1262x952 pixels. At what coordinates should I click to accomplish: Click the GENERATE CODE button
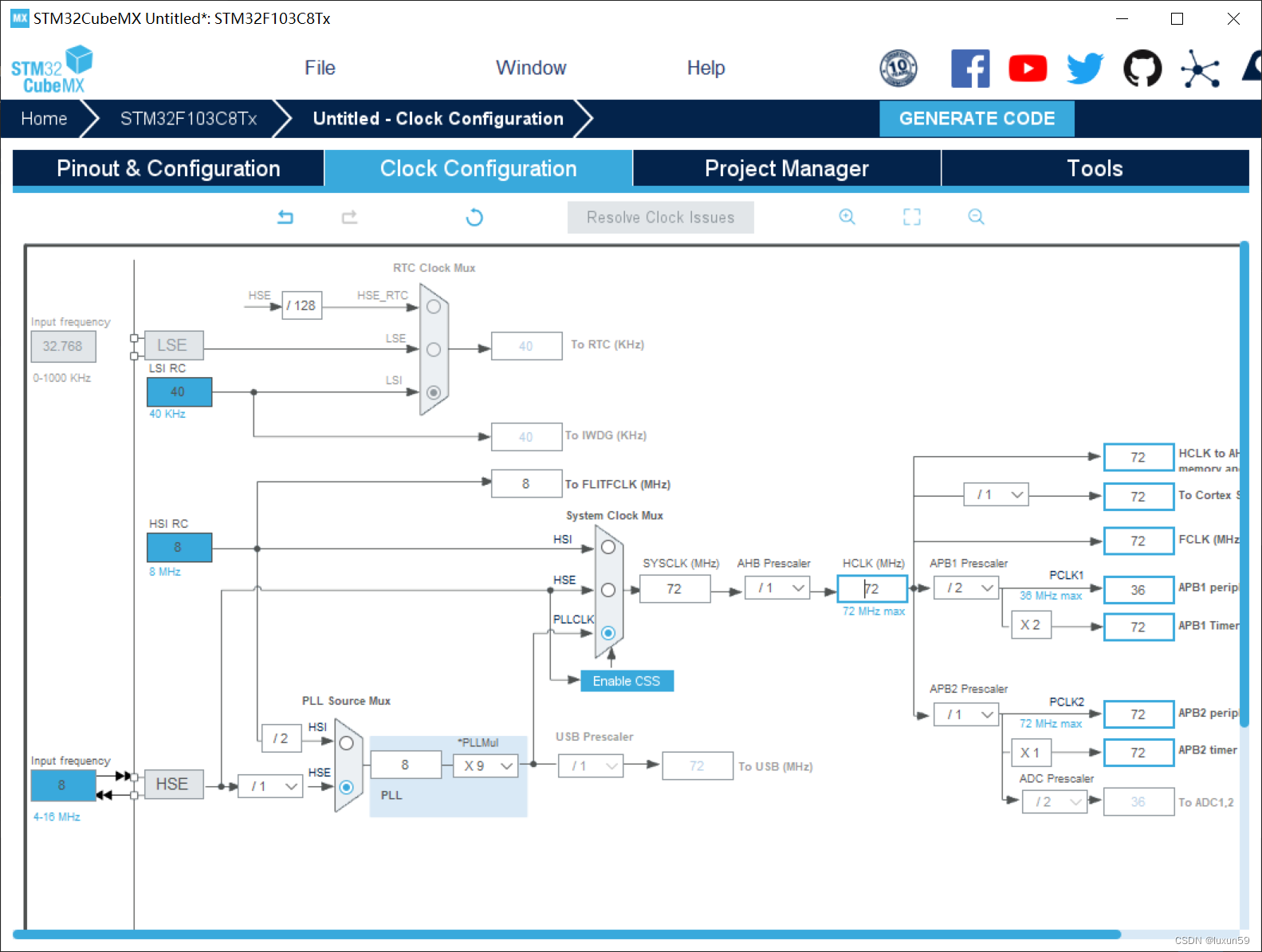point(977,119)
